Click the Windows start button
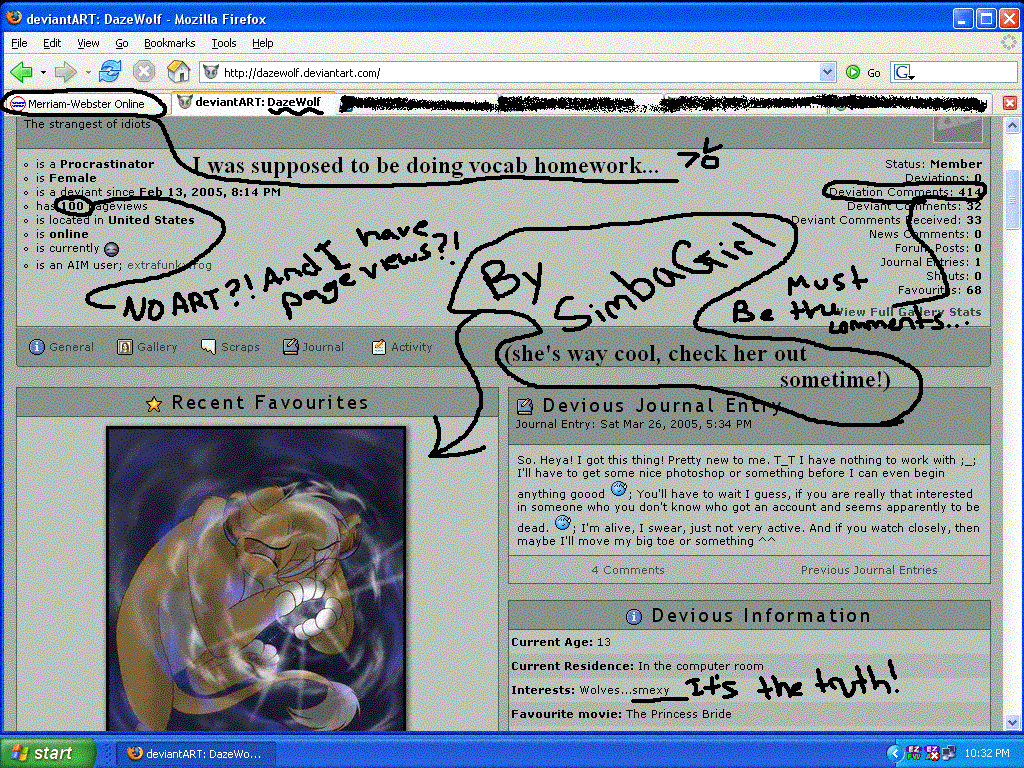 47,753
